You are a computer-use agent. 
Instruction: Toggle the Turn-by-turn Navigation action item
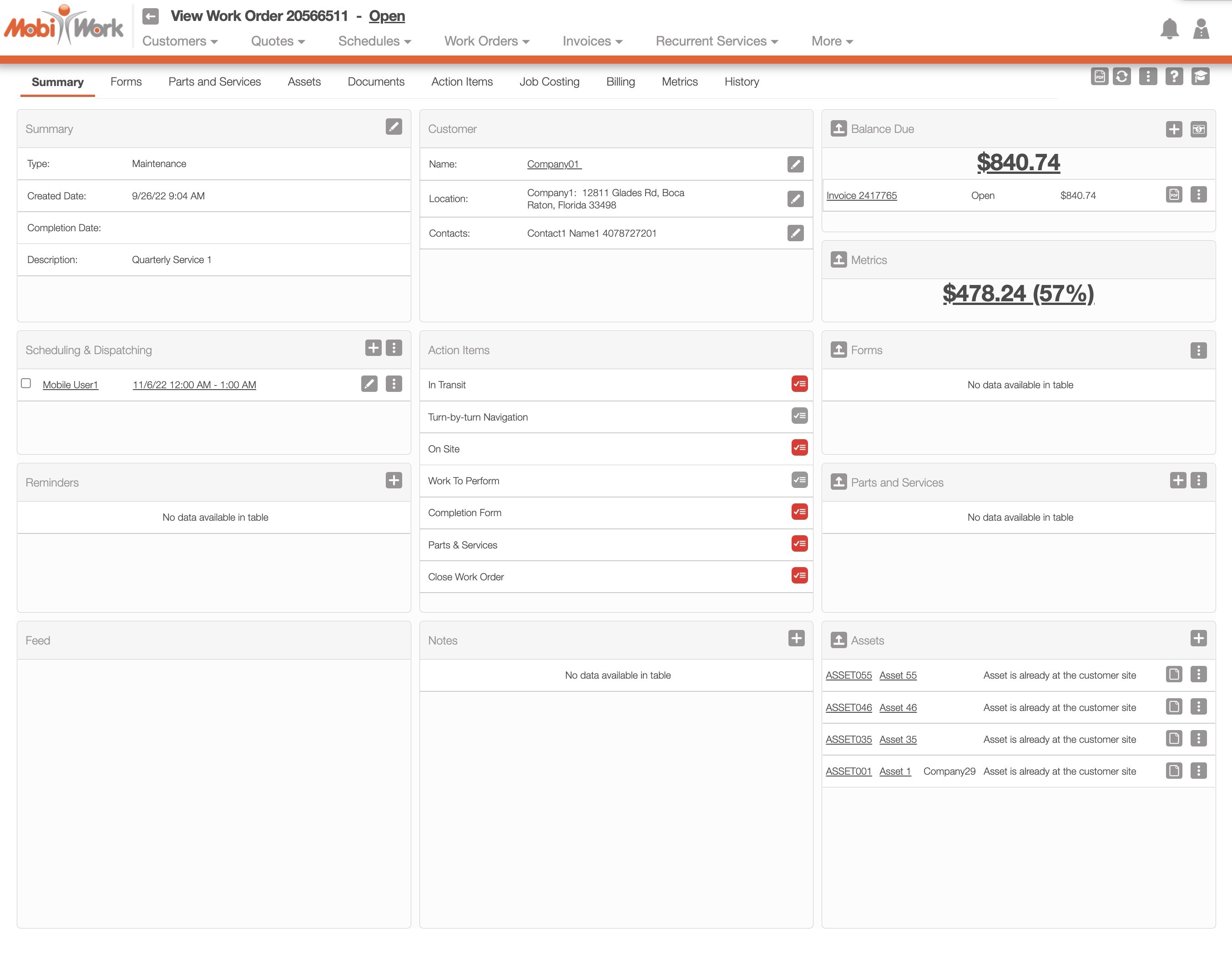[x=799, y=416]
